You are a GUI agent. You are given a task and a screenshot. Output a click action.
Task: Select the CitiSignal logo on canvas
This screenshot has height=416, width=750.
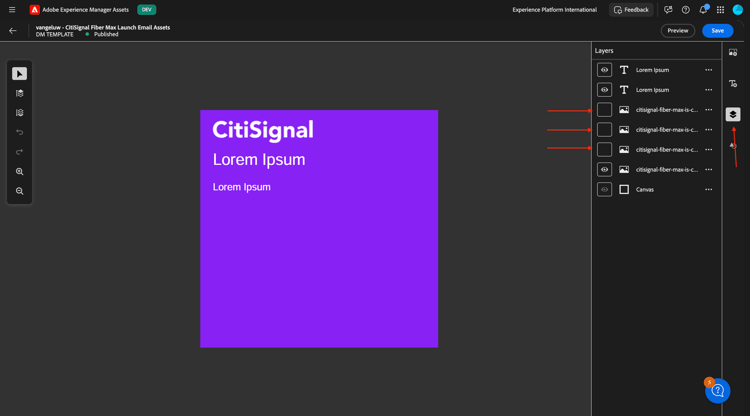point(263,130)
